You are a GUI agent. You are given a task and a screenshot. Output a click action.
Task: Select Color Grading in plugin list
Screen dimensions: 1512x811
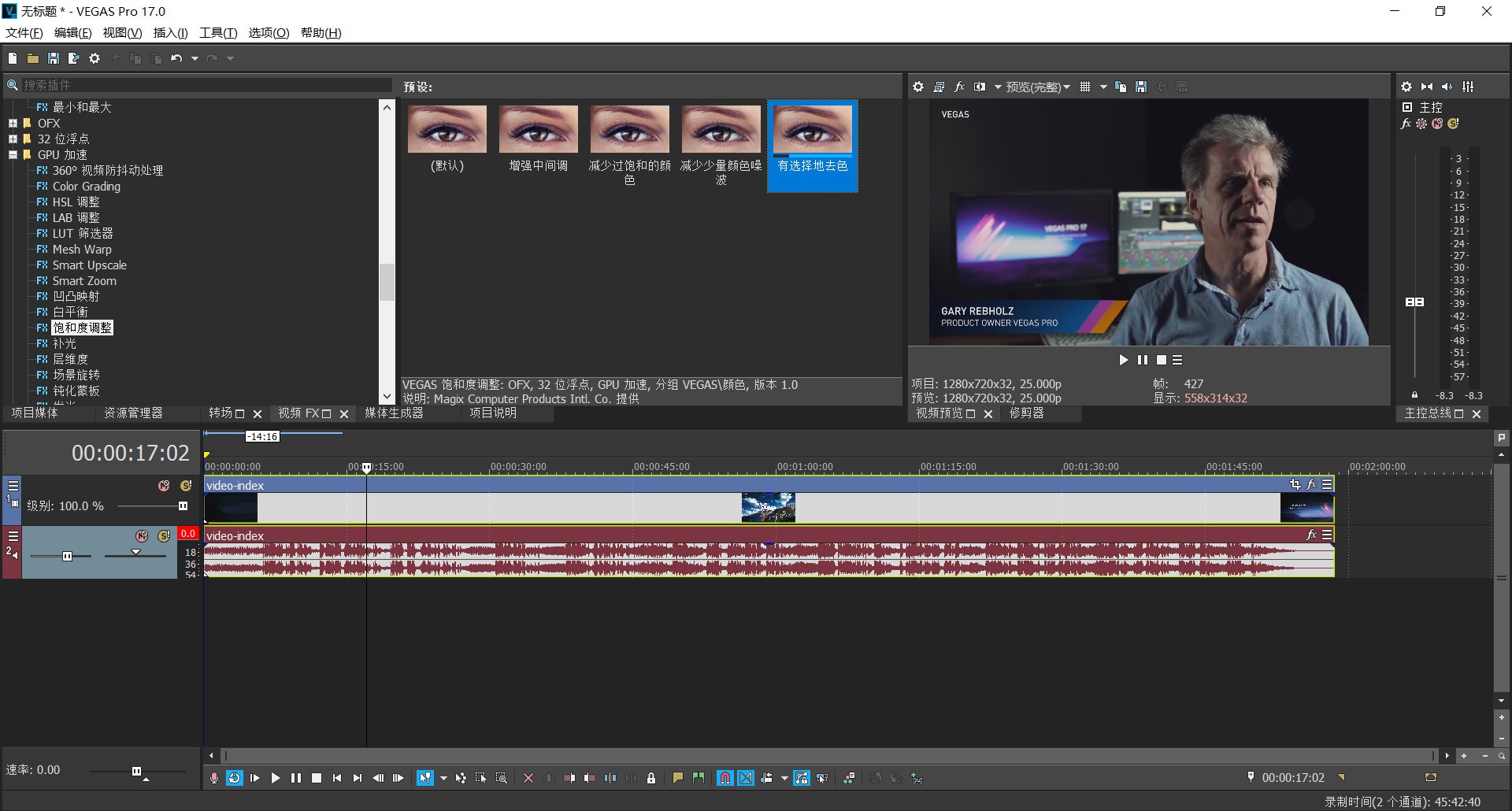(86, 187)
